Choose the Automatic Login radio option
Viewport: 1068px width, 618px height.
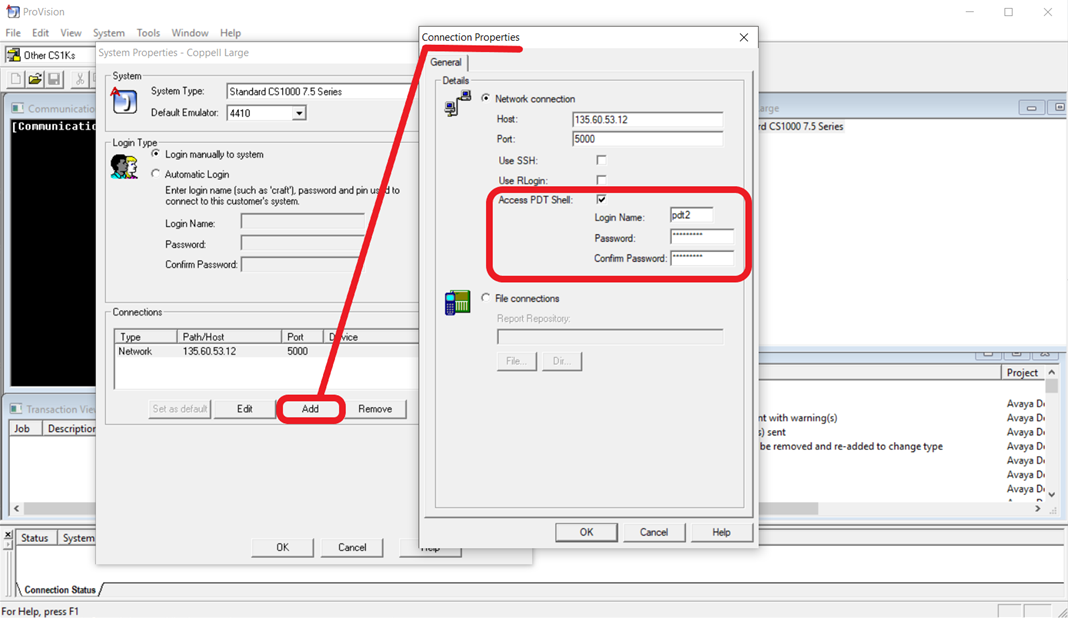[x=156, y=174]
